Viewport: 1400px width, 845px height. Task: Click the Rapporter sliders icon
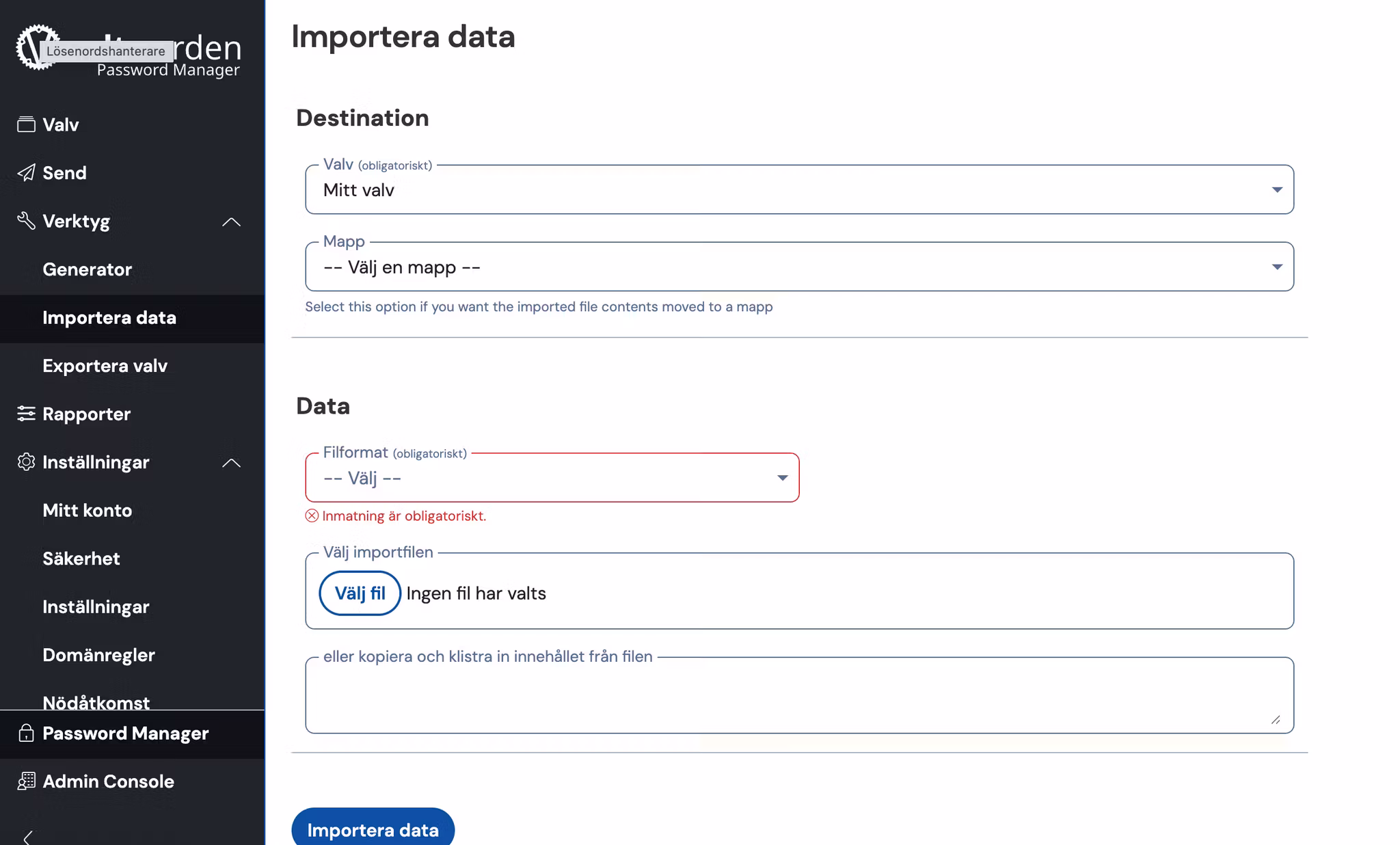[26, 414]
